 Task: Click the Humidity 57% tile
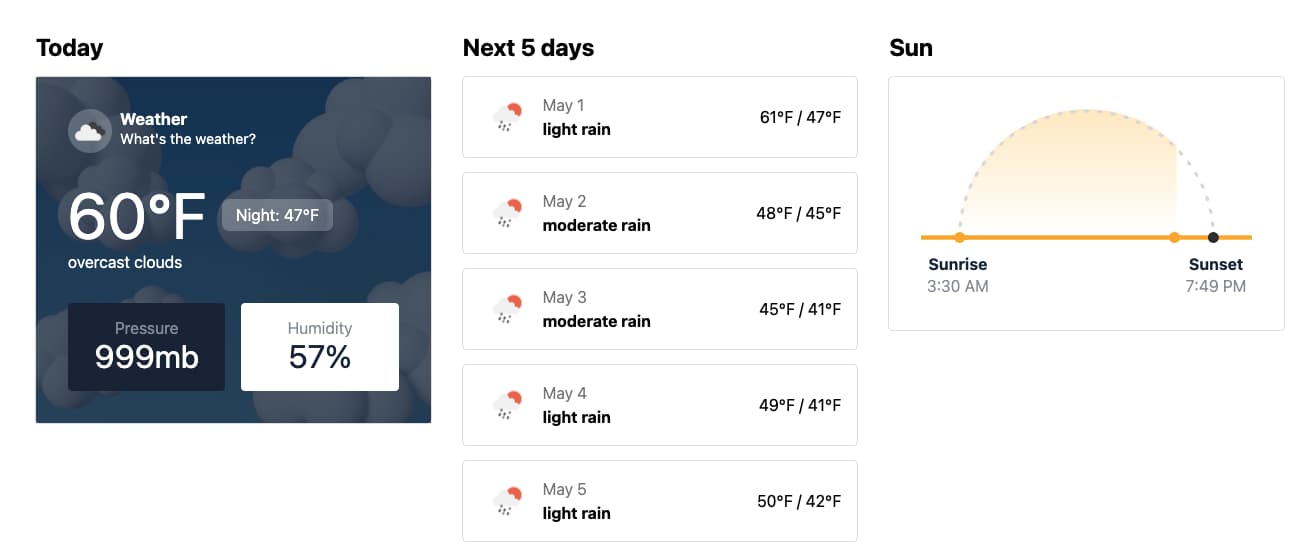click(x=320, y=347)
